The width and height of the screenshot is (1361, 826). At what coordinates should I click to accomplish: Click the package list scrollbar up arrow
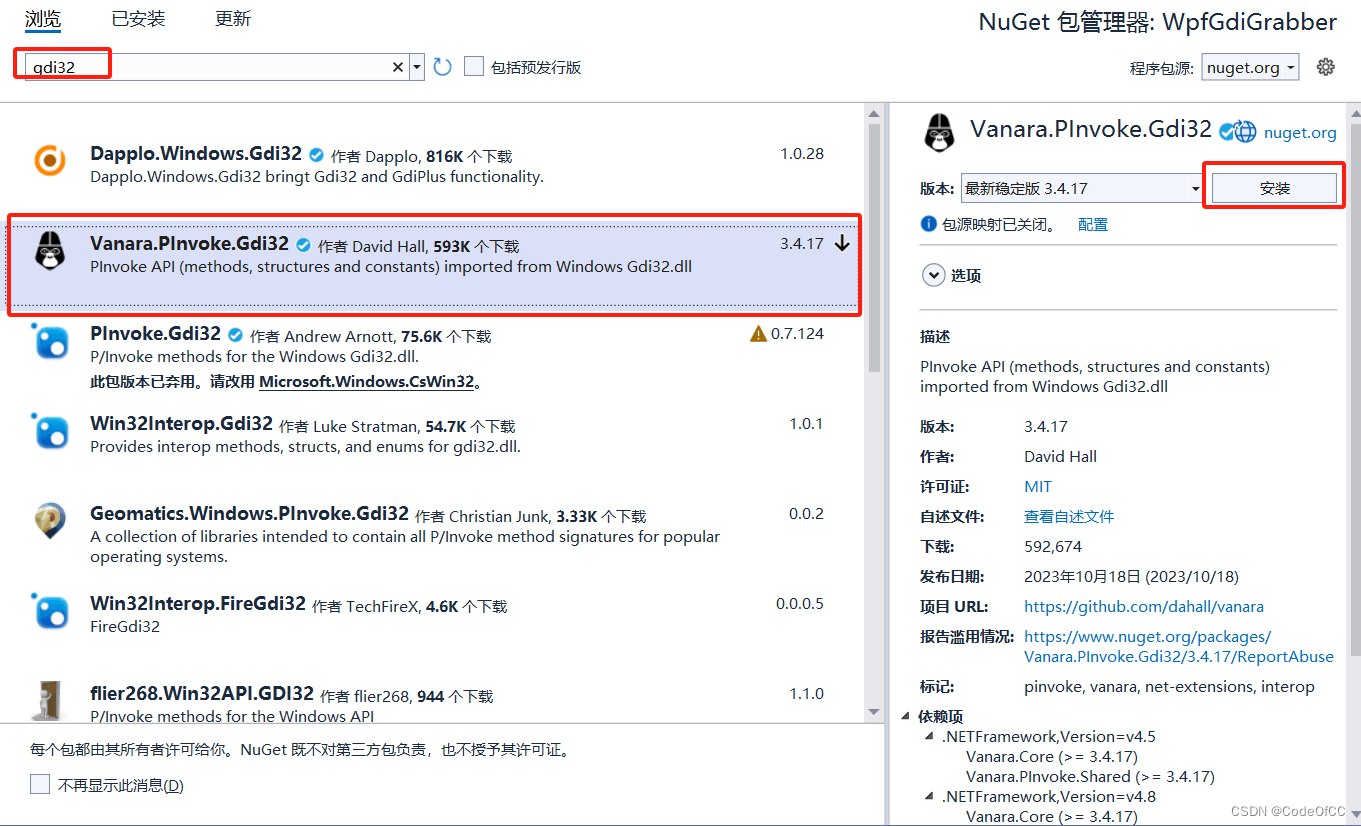pyautogui.click(x=875, y=112)
